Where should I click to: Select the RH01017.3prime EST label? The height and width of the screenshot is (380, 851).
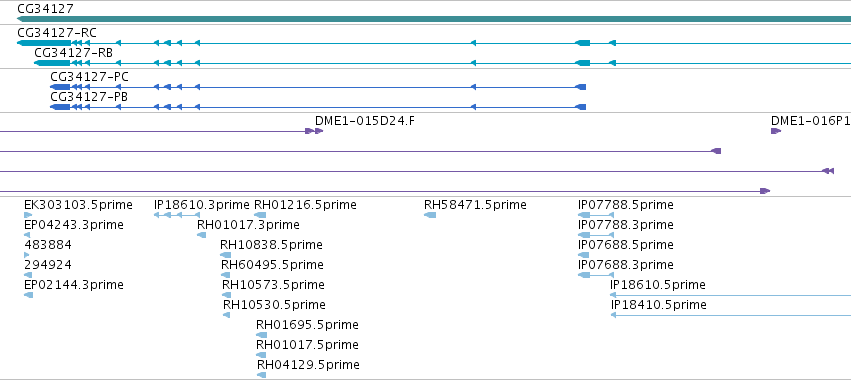point(248,225)
